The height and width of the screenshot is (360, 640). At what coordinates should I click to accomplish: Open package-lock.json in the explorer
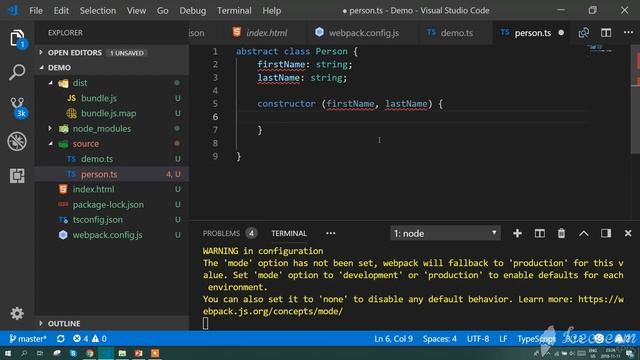(108, 204)
